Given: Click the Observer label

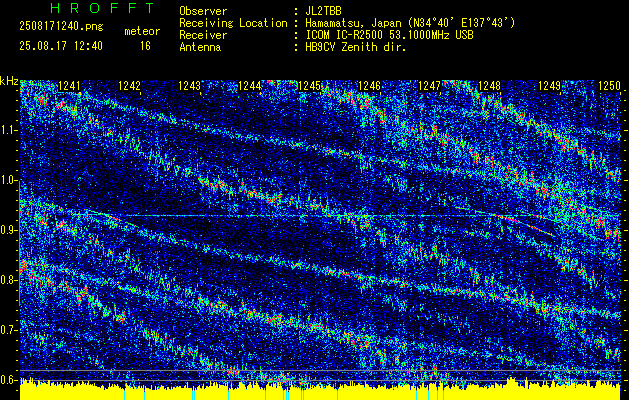Looking at the screenshot, I should coord(203,11).
